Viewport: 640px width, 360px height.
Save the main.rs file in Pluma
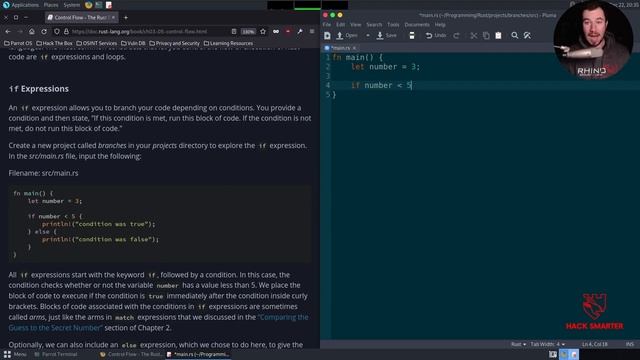point(386,36)
